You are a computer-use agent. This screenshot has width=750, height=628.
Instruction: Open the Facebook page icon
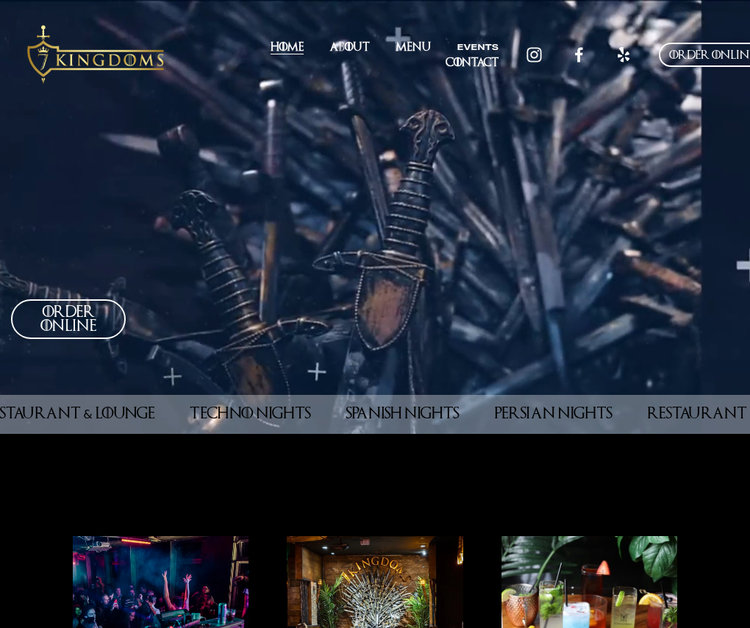[578, 55]
